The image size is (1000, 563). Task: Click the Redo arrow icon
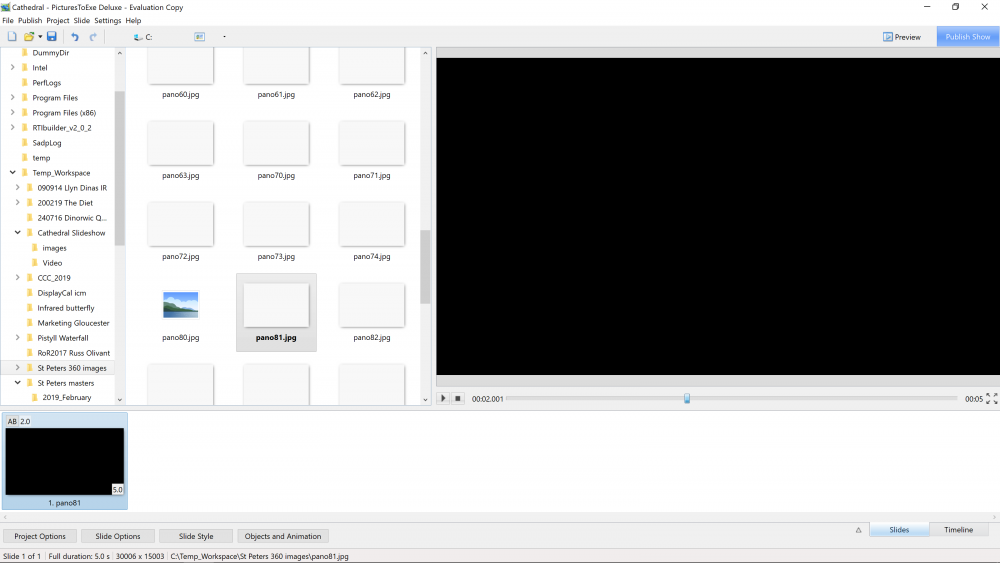point(93,37)
